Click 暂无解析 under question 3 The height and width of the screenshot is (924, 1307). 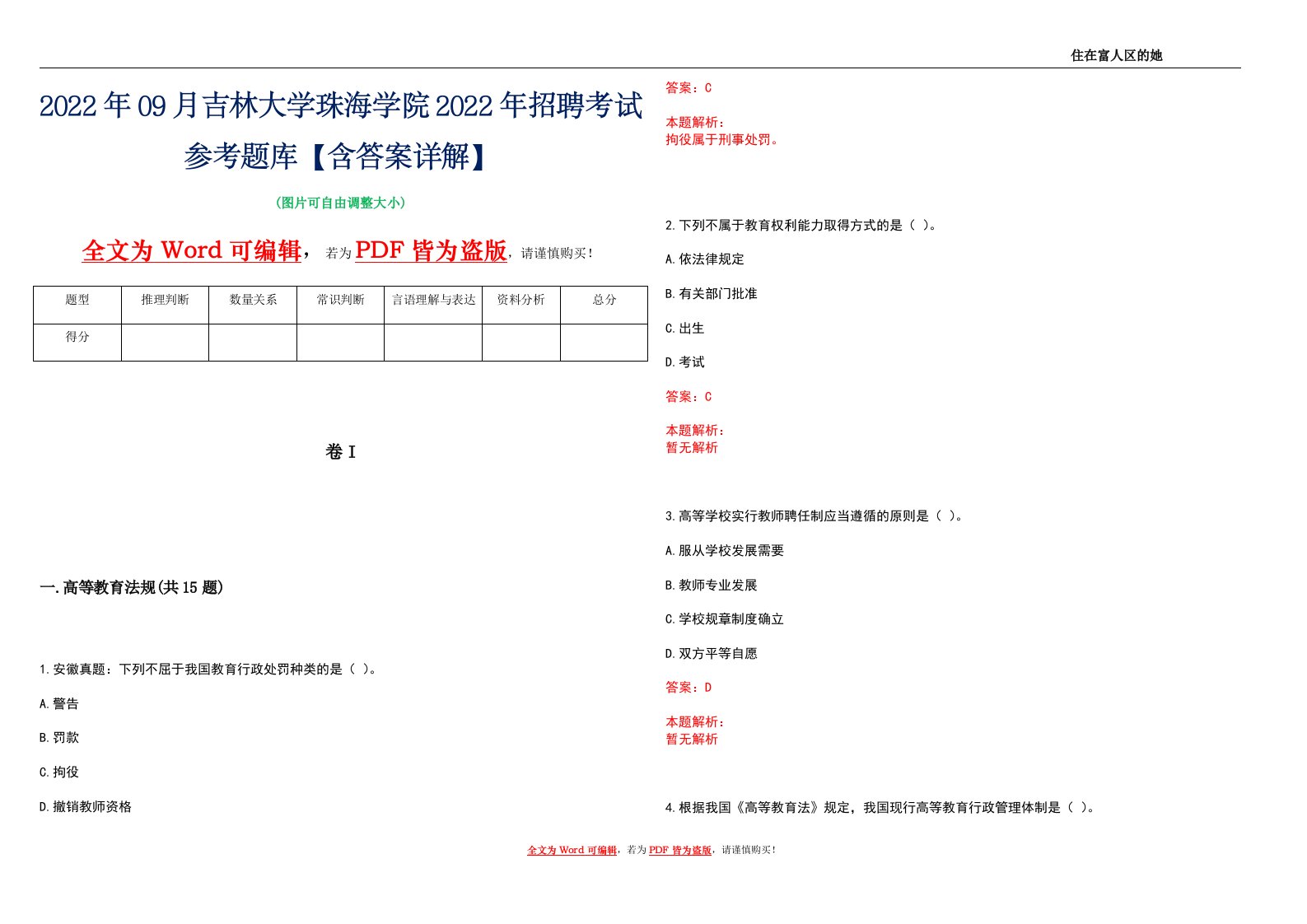[692, 739]
